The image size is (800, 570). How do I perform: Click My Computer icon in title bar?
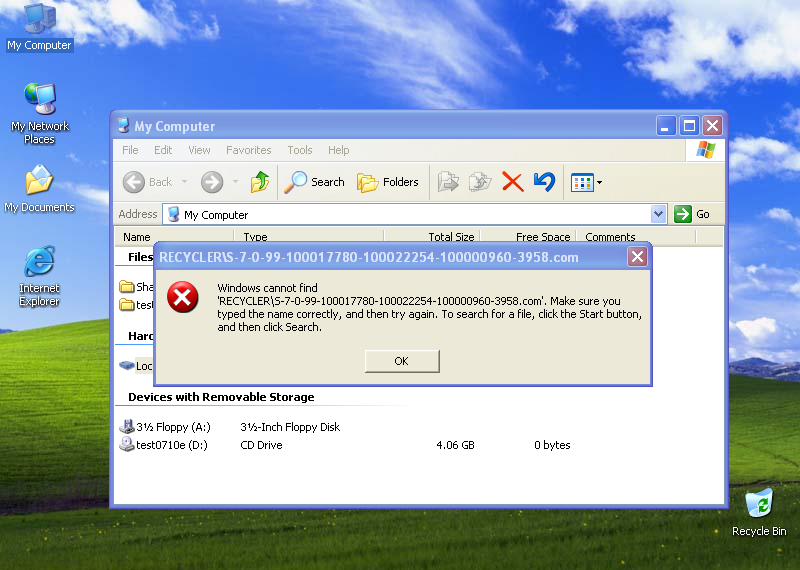point(123,125)
